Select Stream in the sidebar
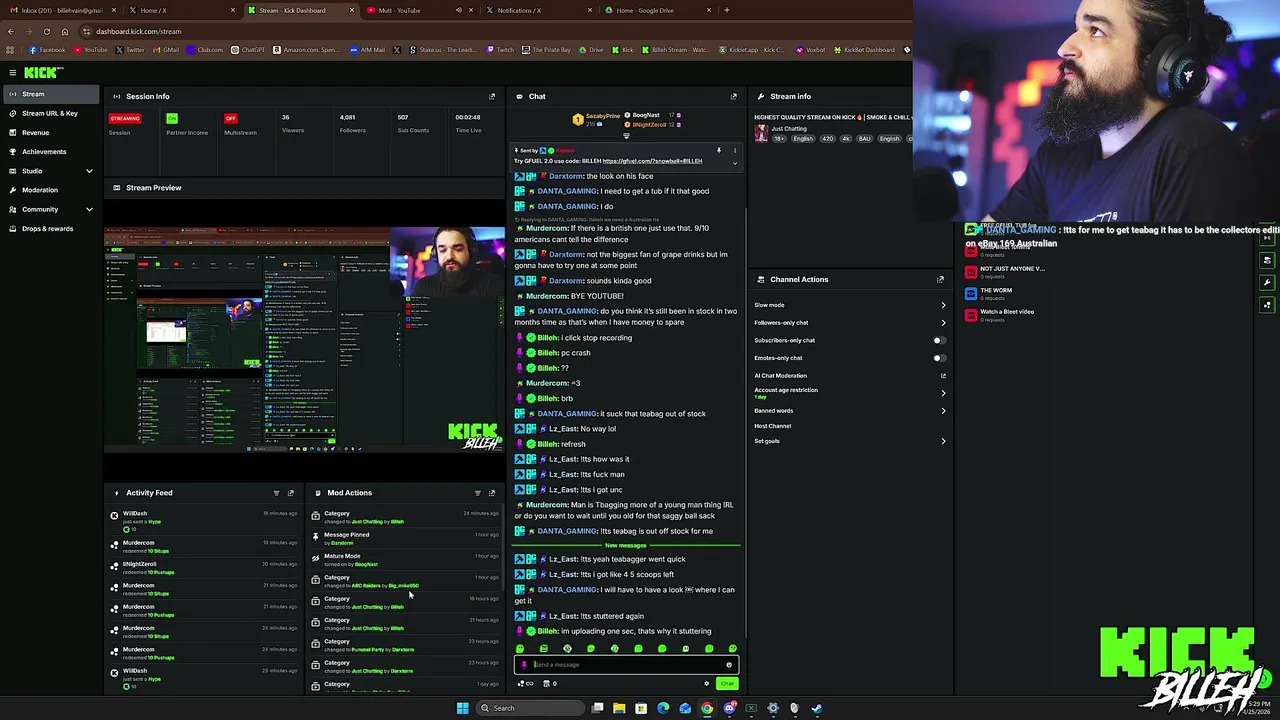 coord(50,94)
